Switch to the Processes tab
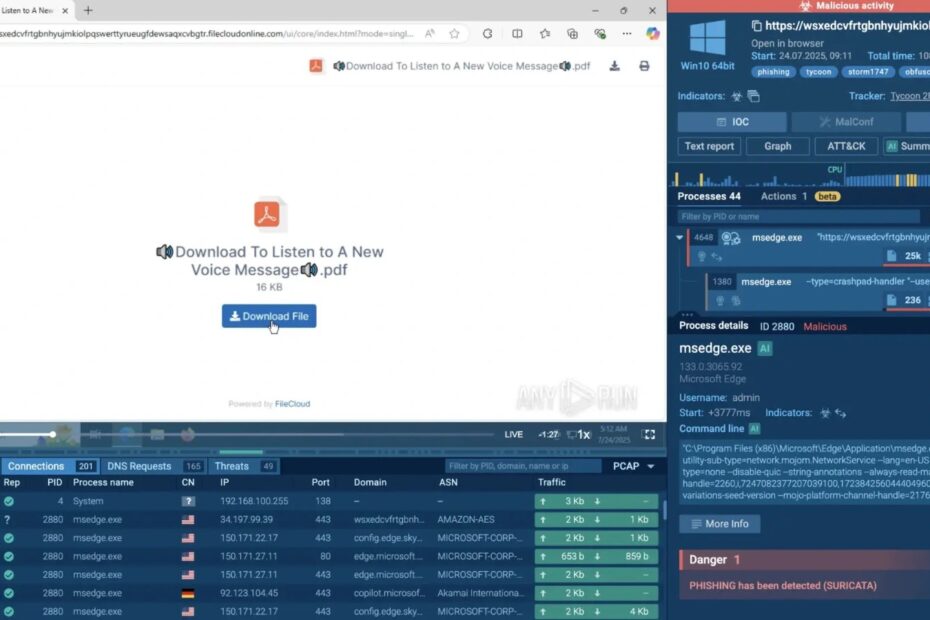The image size is (930, 620). click(x=709, y=196)
